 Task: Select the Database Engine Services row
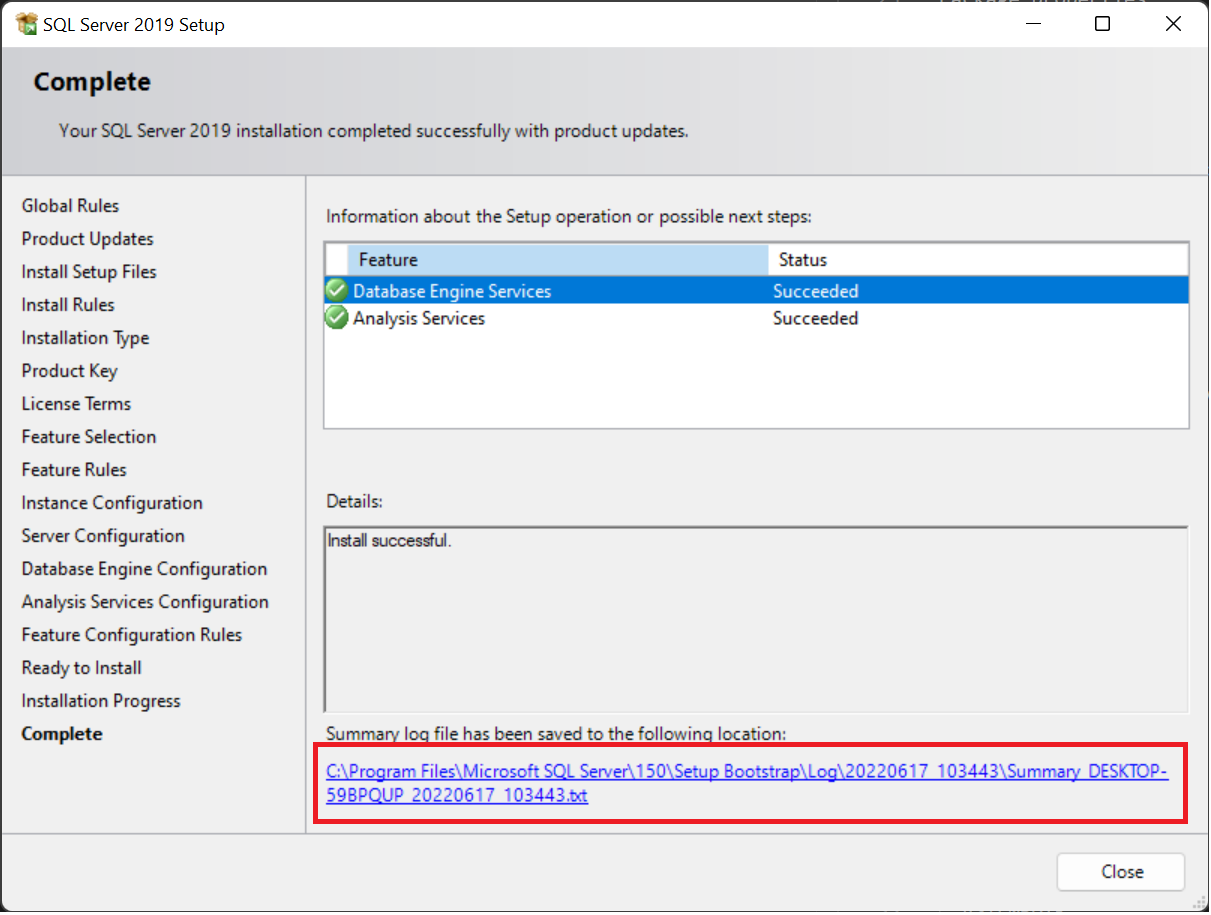[756, 291]
